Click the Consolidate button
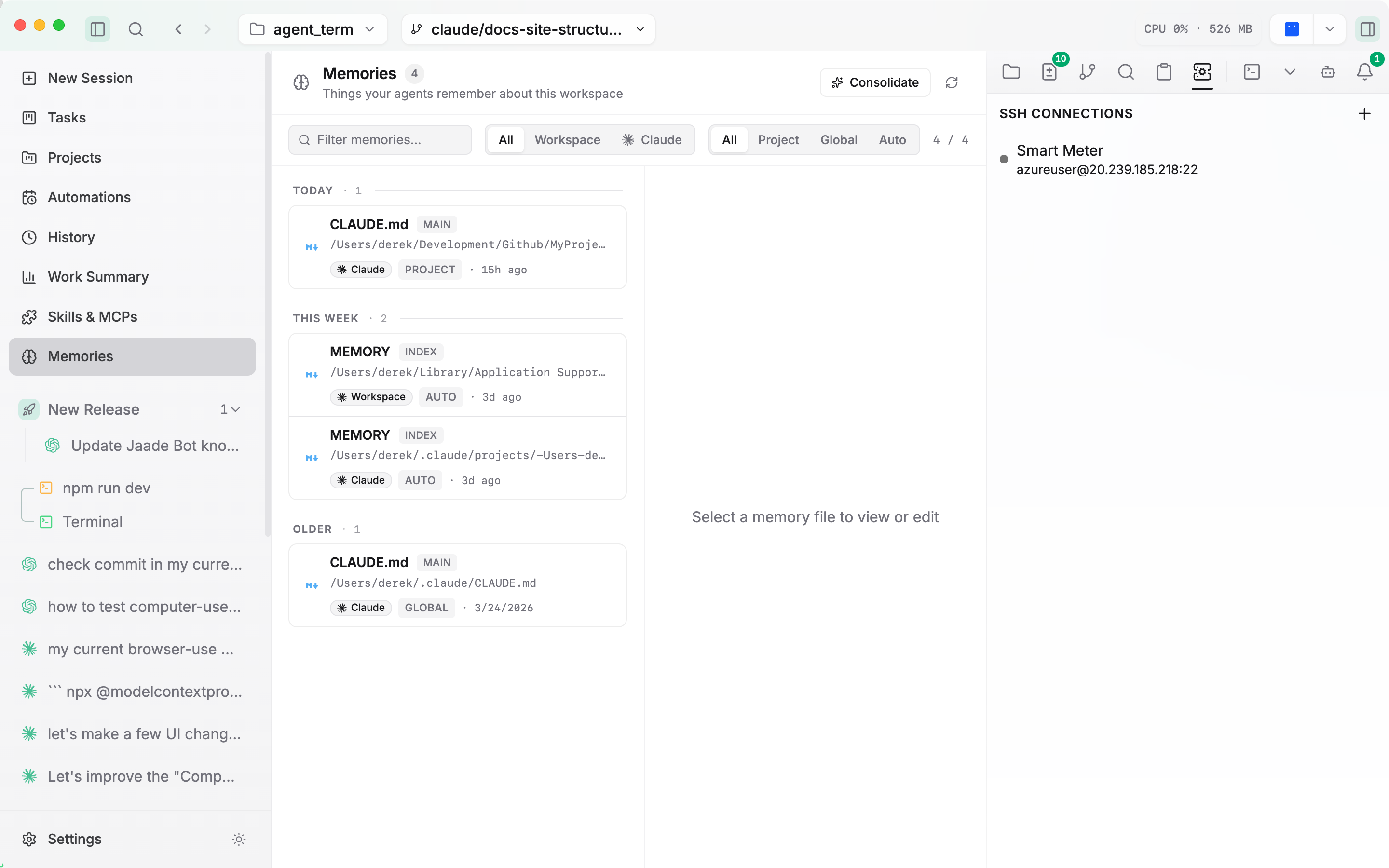 pos(875,82)
